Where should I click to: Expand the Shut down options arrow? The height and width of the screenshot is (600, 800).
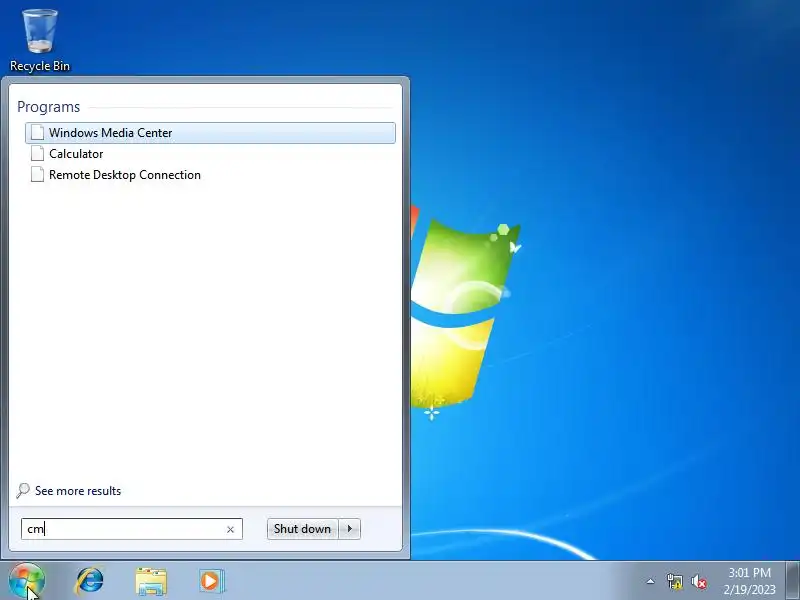click(x=349, y=529)
